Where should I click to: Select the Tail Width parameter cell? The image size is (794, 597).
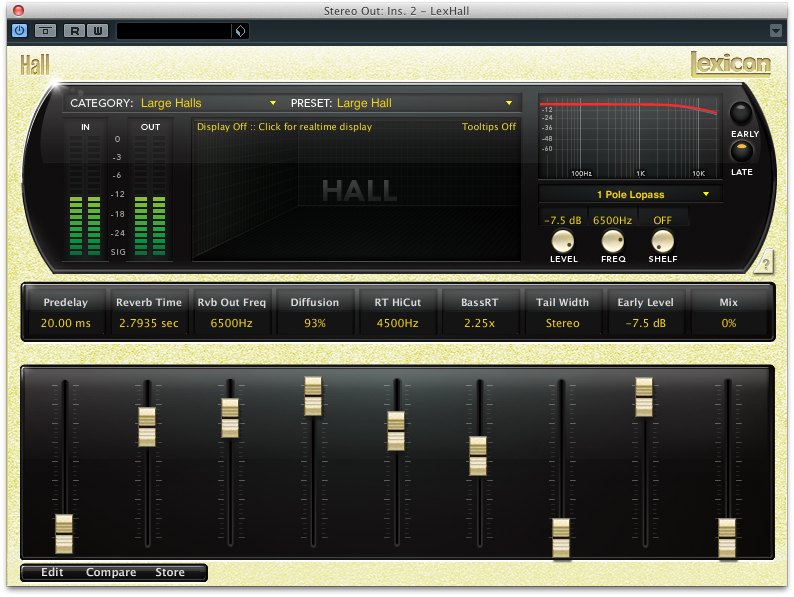point(563,312)
